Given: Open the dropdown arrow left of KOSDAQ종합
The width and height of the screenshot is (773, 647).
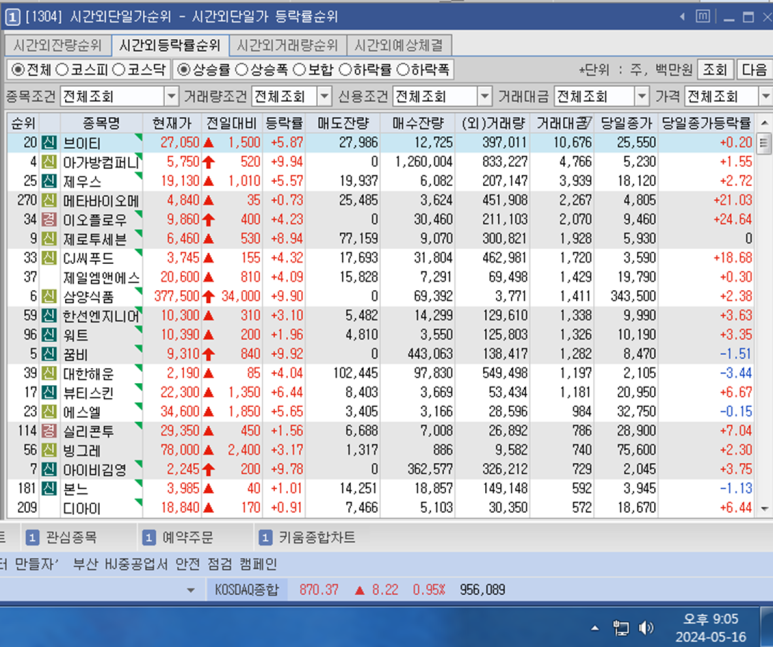Looking at the screenshot, I should click(x=191, y=590).
